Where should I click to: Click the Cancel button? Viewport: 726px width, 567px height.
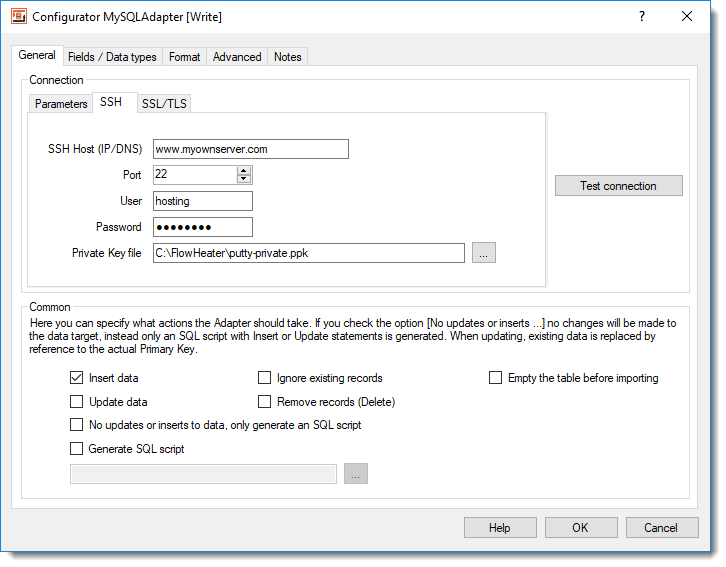662,528
